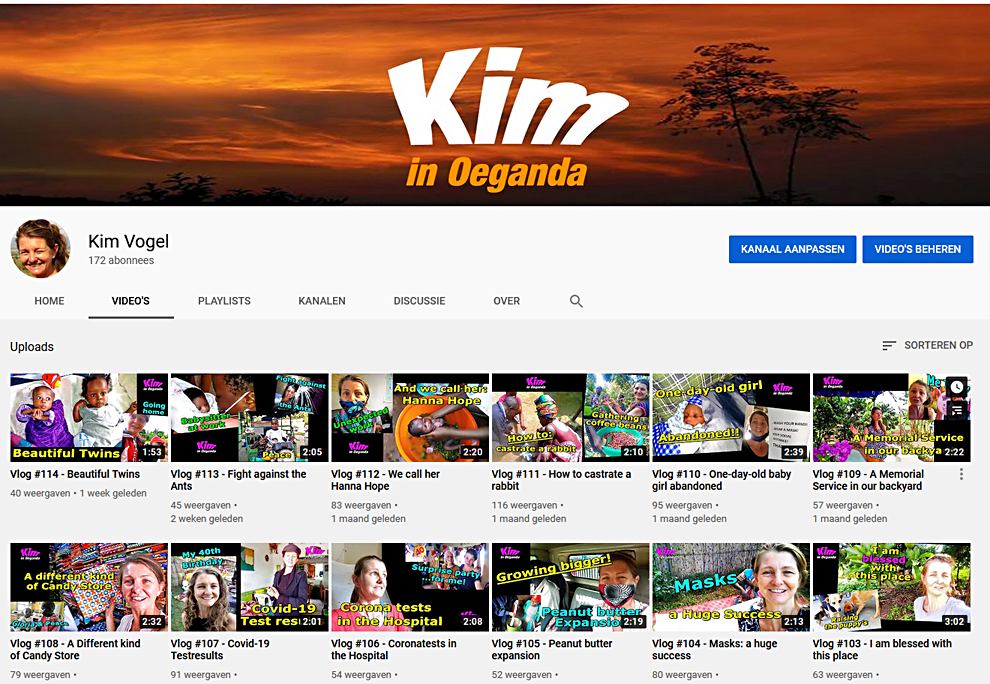Click the channel name 'Kim Vogel'

(128, 241)
